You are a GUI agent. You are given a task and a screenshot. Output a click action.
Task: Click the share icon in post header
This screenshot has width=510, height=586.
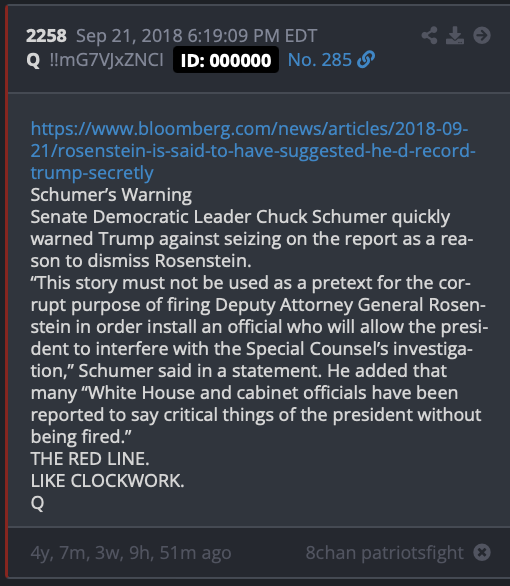point(429,36)
